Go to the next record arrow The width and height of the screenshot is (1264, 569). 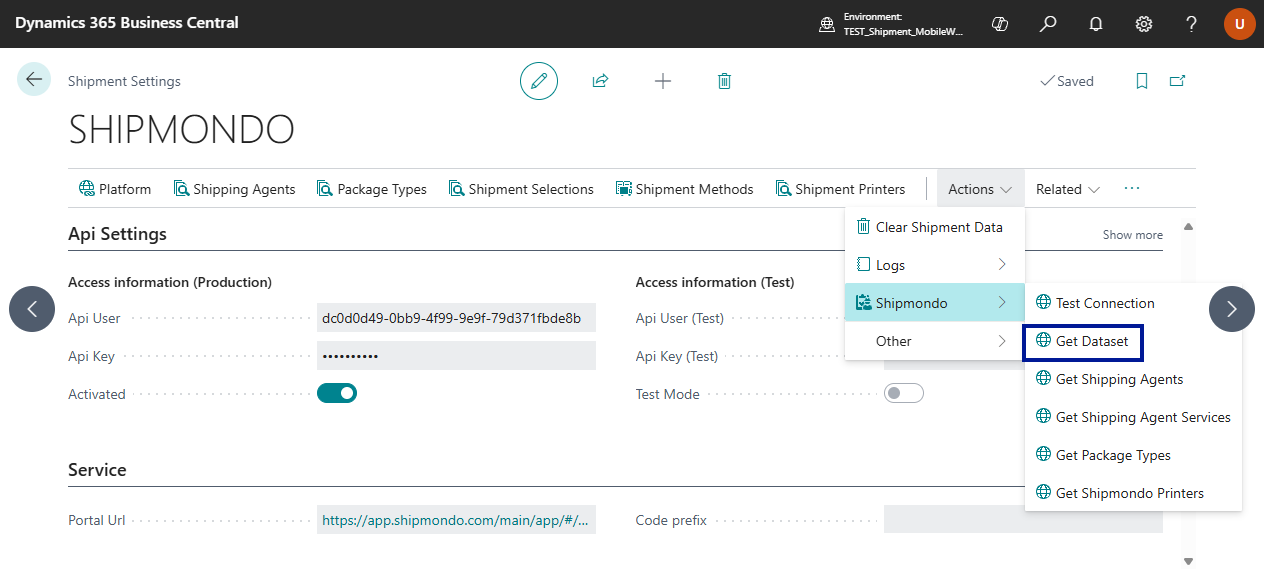[x=1232, y=309]
